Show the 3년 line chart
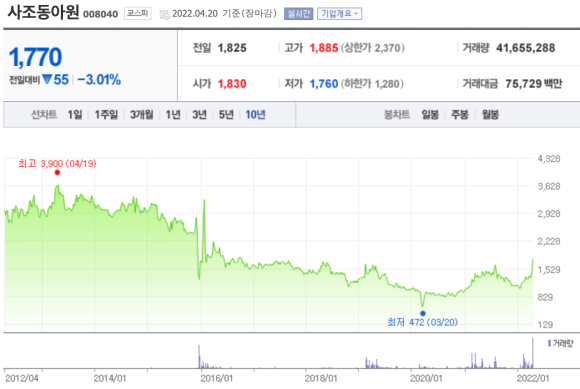The width and height of the screenshot is (580, 389). click(x=199, y=115)
